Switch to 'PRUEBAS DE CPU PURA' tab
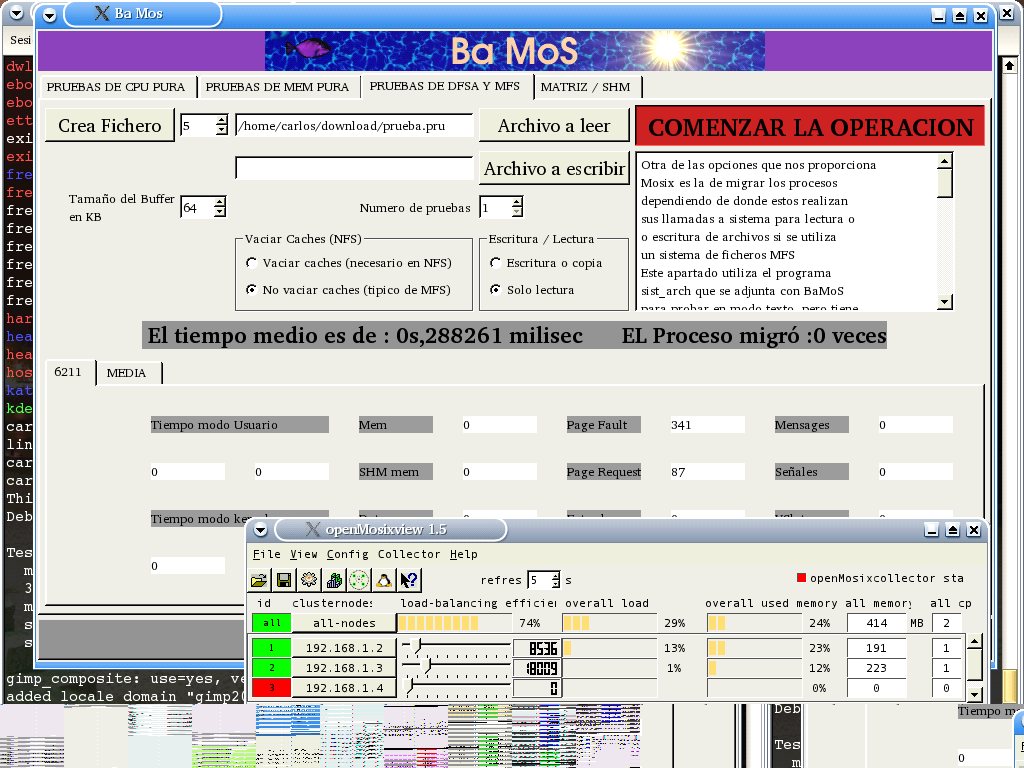The image size is (1024, 768). (x=116, y=87)
